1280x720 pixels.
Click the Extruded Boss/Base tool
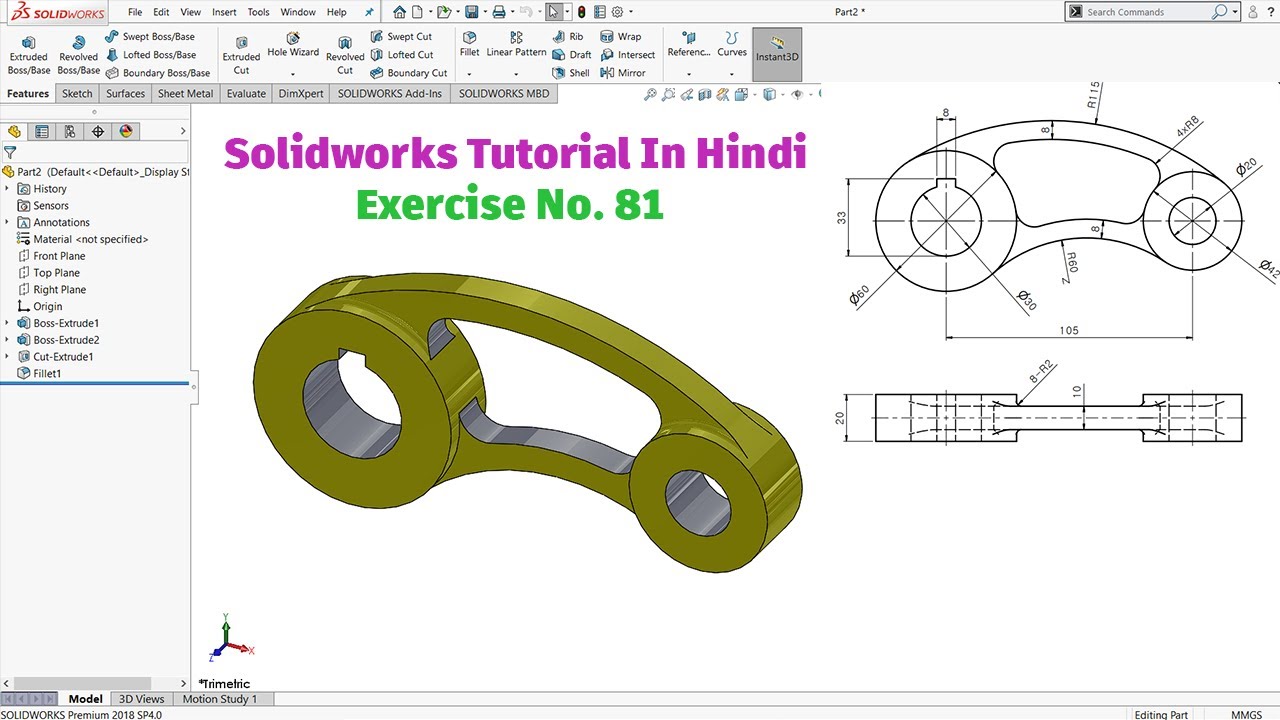tap(29, 56)
